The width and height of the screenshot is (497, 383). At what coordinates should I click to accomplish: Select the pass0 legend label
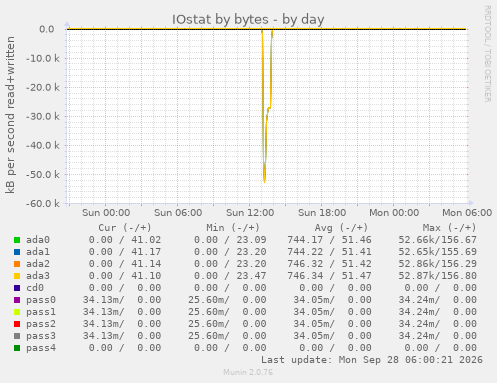tap(41, 300)
